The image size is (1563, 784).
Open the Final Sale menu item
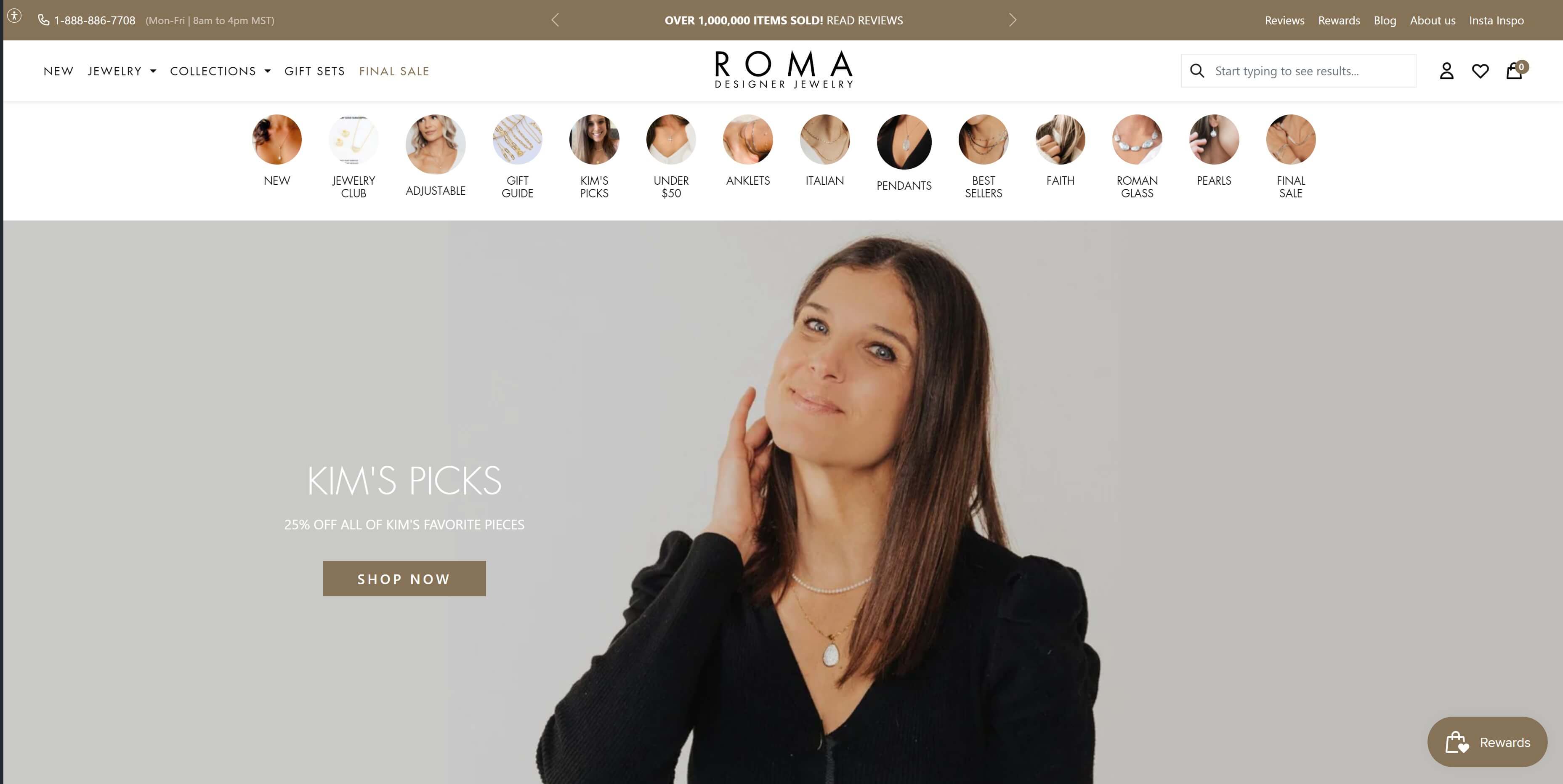tap(394, 71)
